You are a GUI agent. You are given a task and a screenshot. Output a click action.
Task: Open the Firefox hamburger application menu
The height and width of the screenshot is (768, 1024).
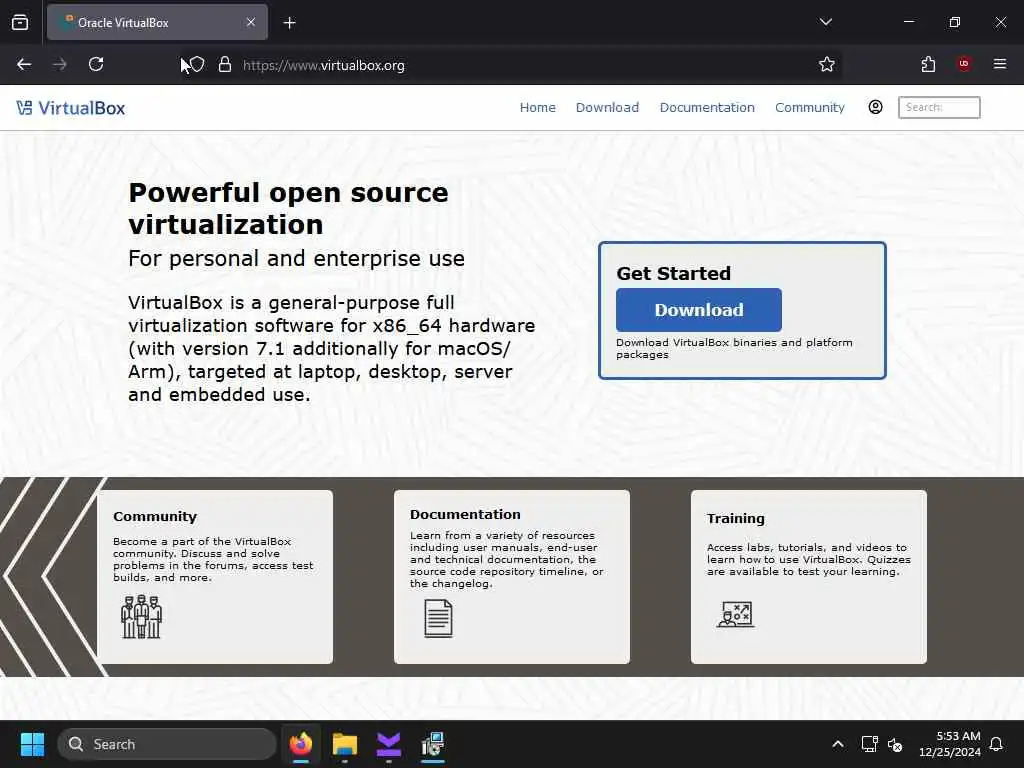pos(1000,64)
